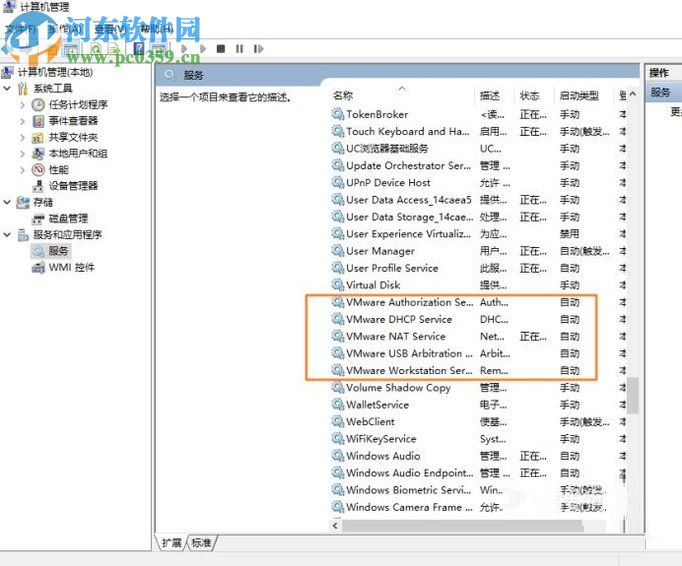Click the Restart Service toolbar button
Screen dimensions: 682x566
(258, 48)
